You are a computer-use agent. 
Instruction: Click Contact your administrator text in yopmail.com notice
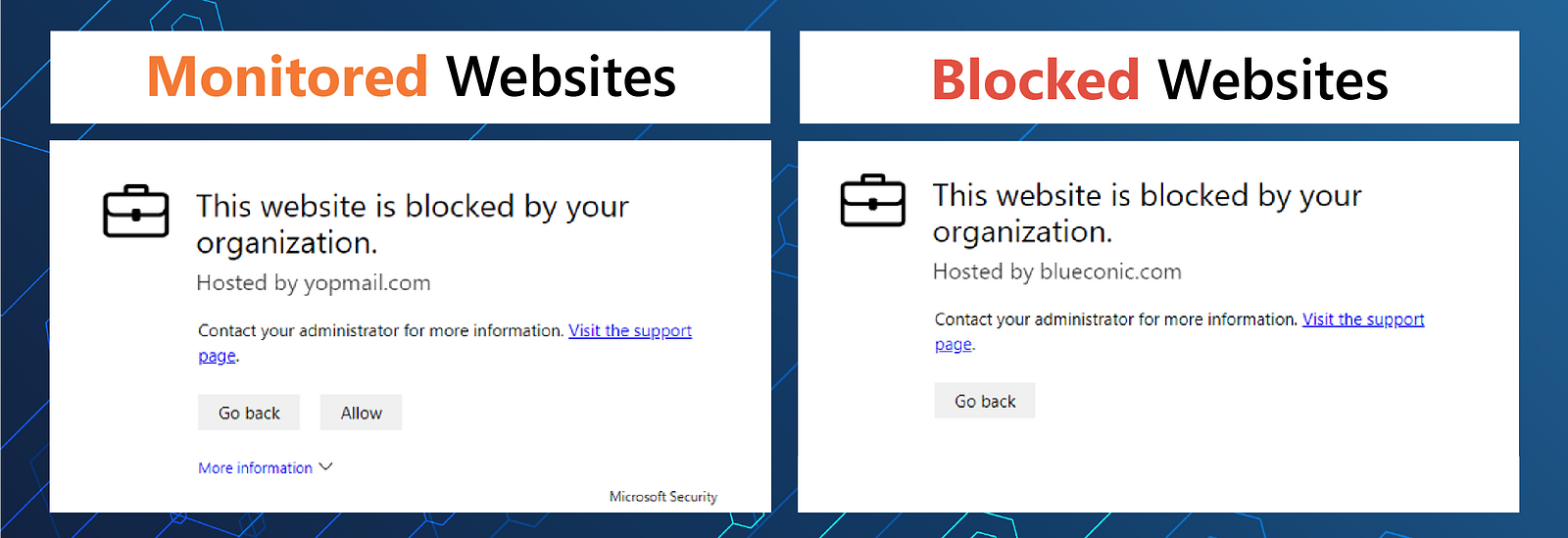(381, 331)
